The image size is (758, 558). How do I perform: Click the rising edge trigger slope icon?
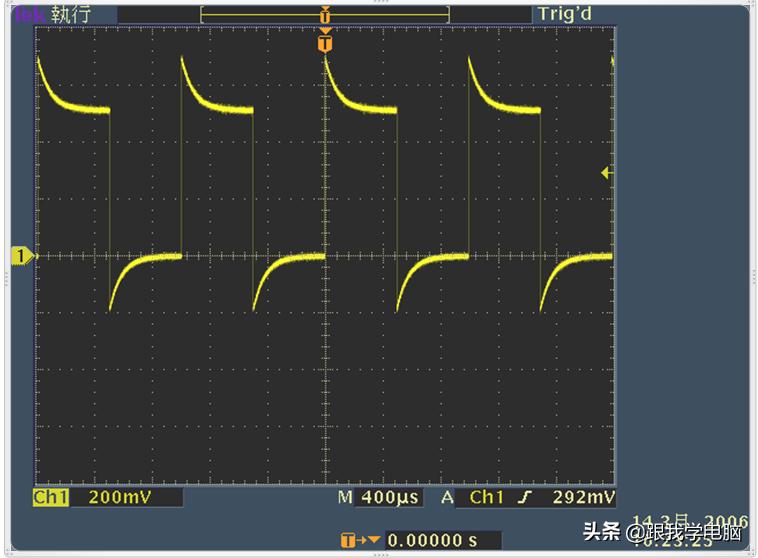pos(525,497)
